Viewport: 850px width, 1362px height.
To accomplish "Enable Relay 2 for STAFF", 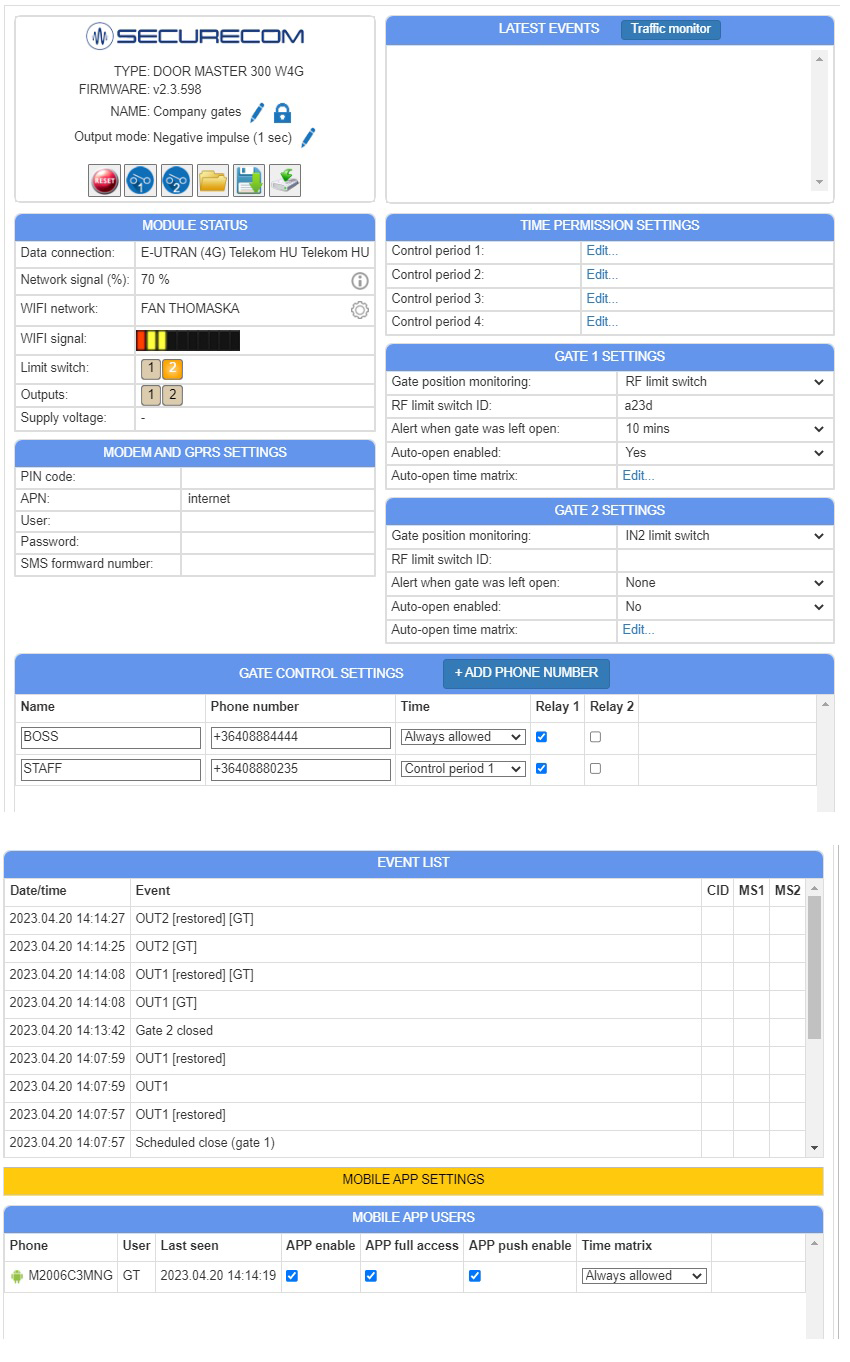I will pyautogui.click(x=596, y=769).
